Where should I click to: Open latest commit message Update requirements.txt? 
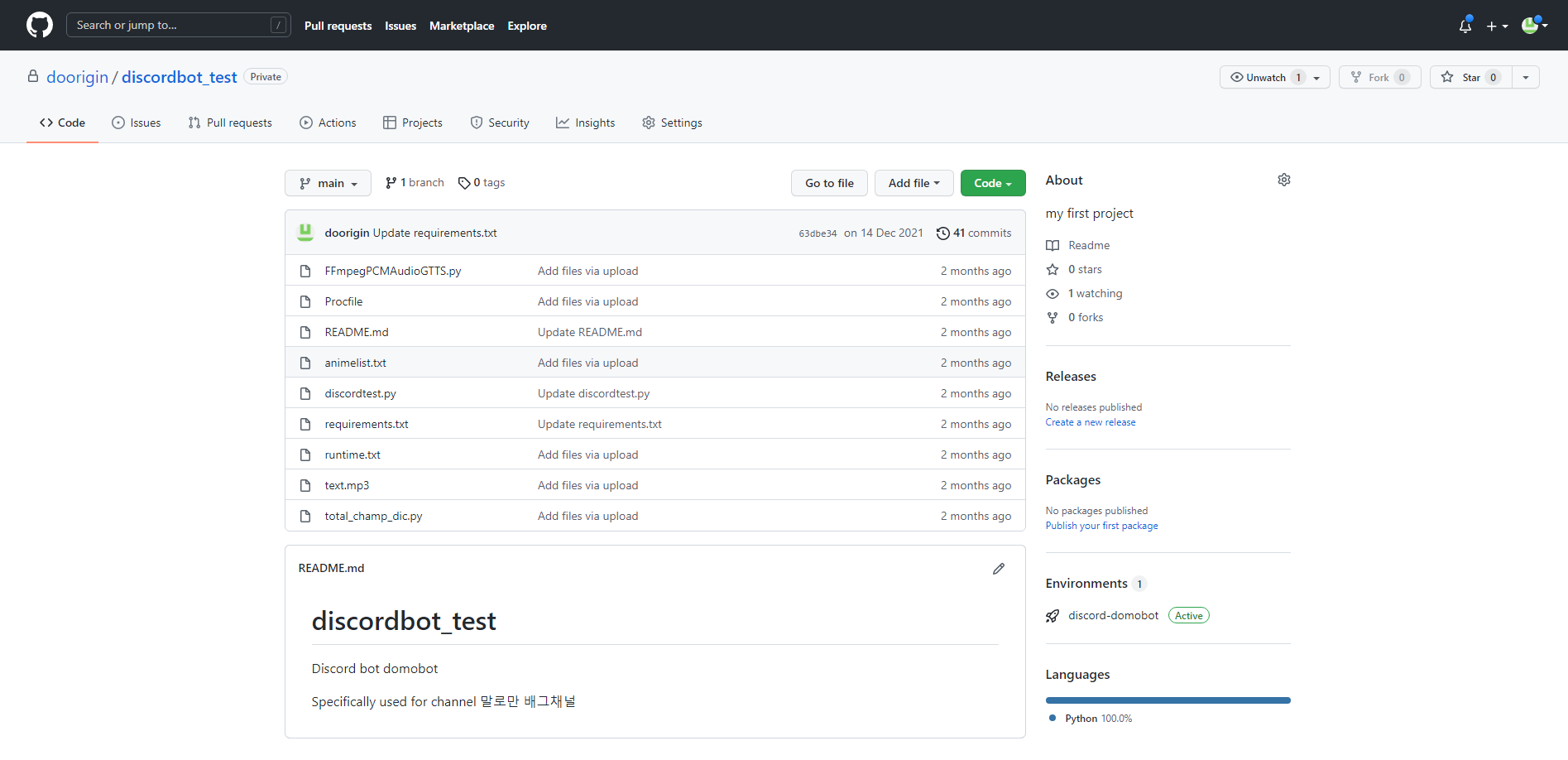tap(434, 233)
